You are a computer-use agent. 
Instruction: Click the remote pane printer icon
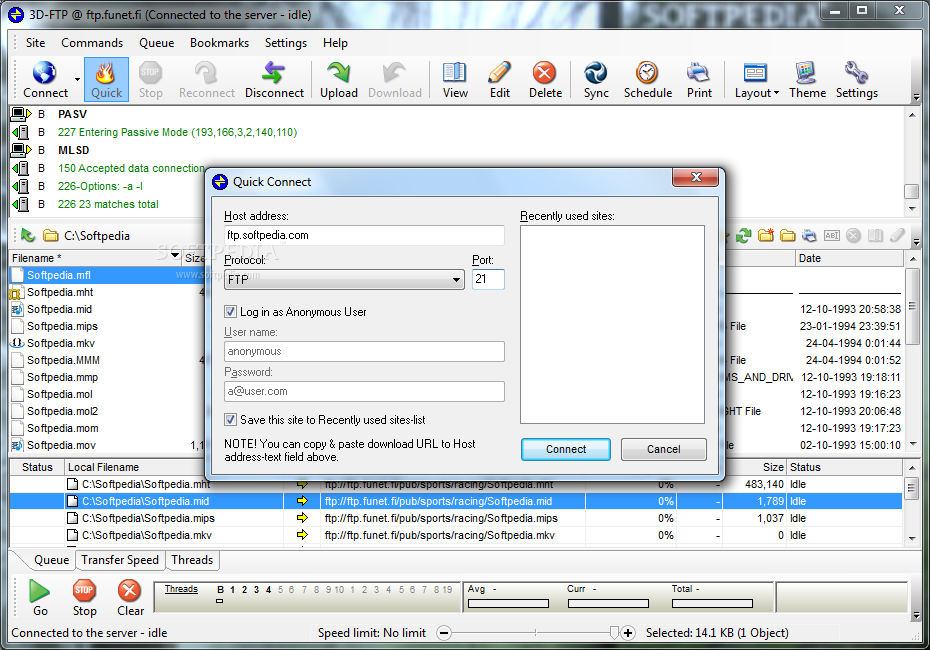[x=809, y=235]
